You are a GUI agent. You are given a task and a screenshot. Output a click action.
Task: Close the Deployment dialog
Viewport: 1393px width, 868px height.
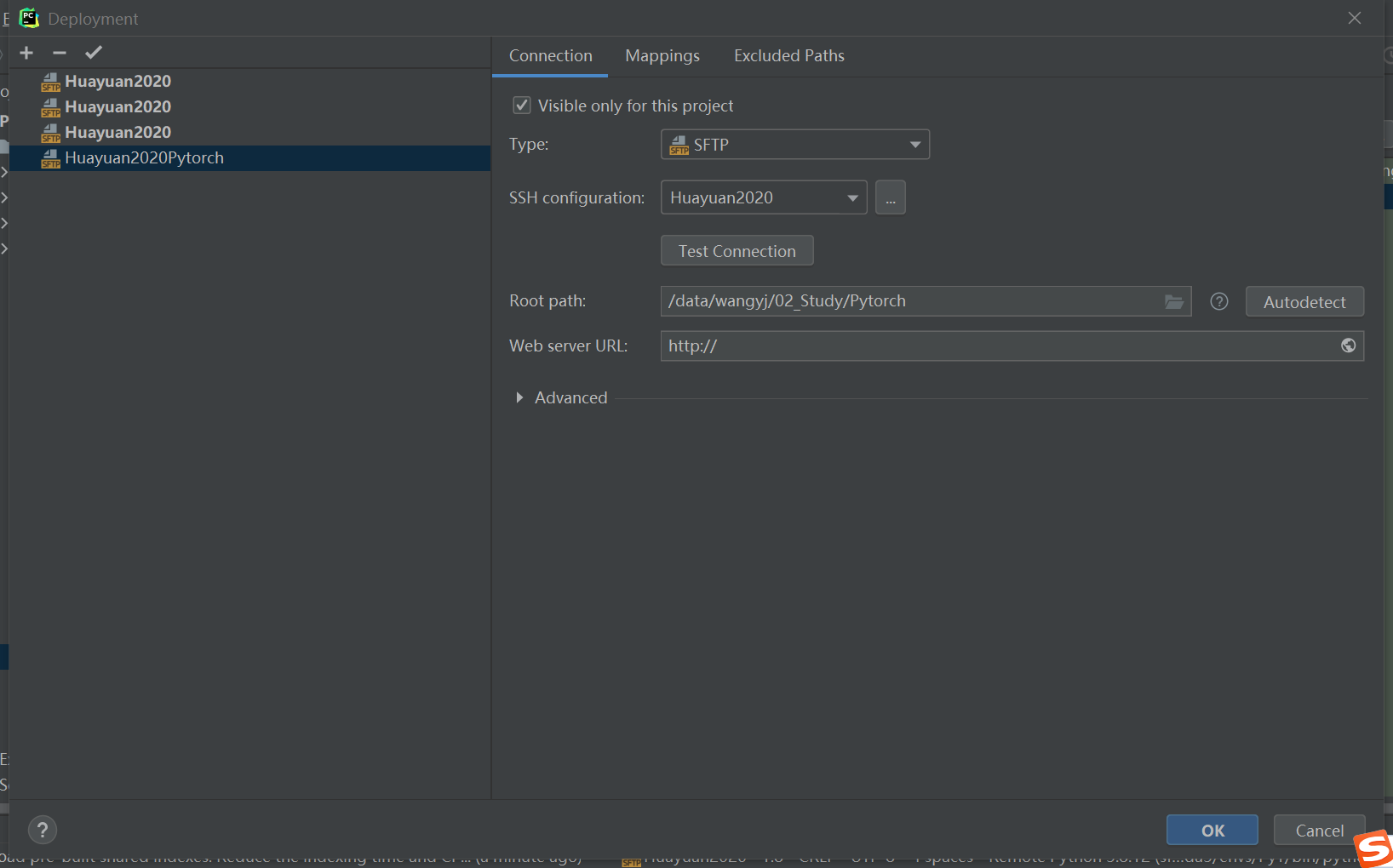(x=1355, y=18)
